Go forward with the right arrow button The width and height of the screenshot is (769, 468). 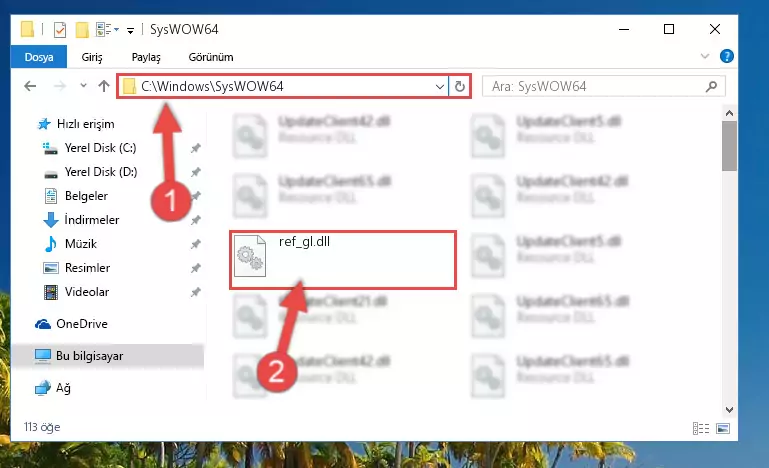pos(59,86)
